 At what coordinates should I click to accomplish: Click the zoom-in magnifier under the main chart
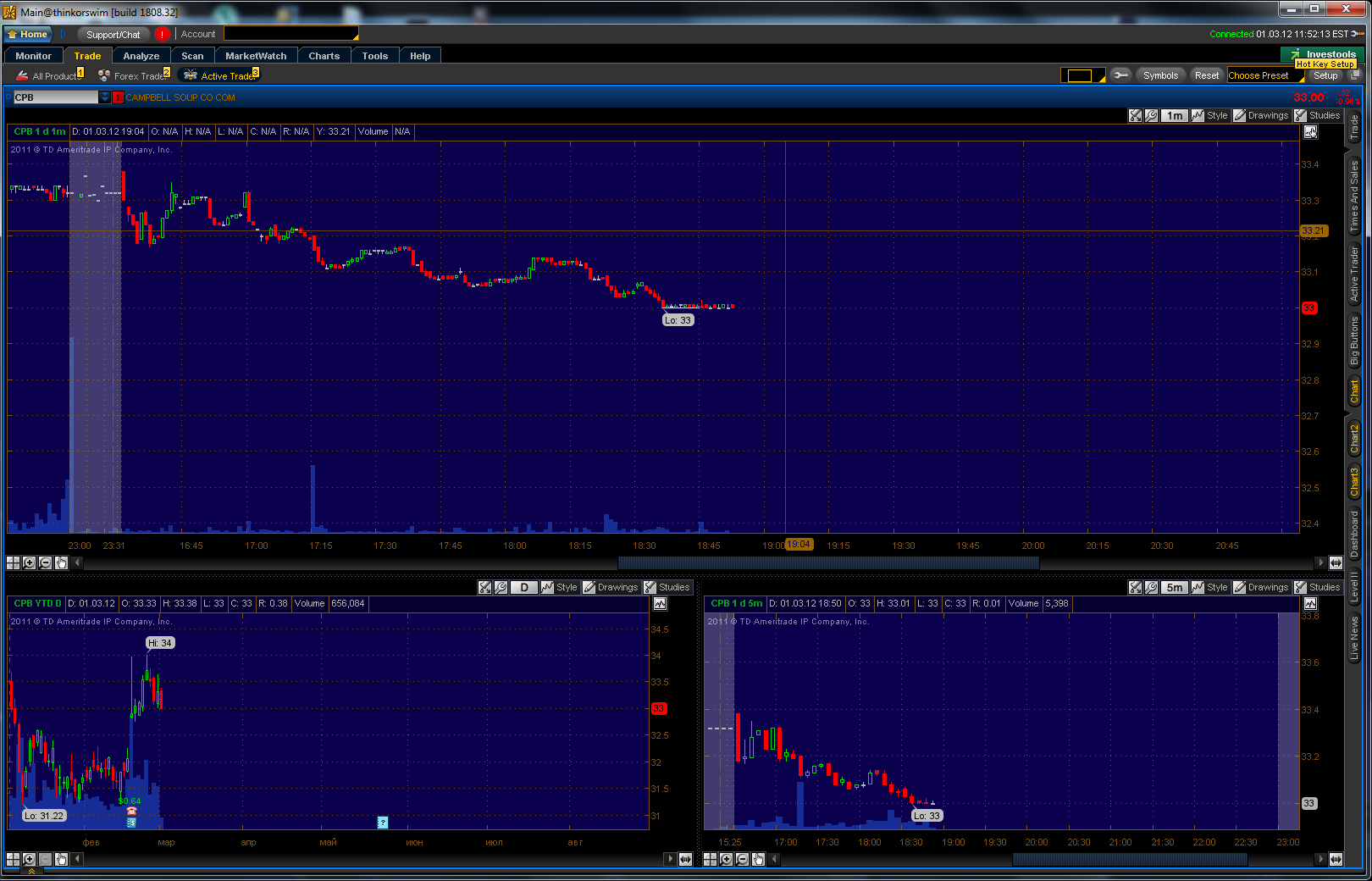30,562
